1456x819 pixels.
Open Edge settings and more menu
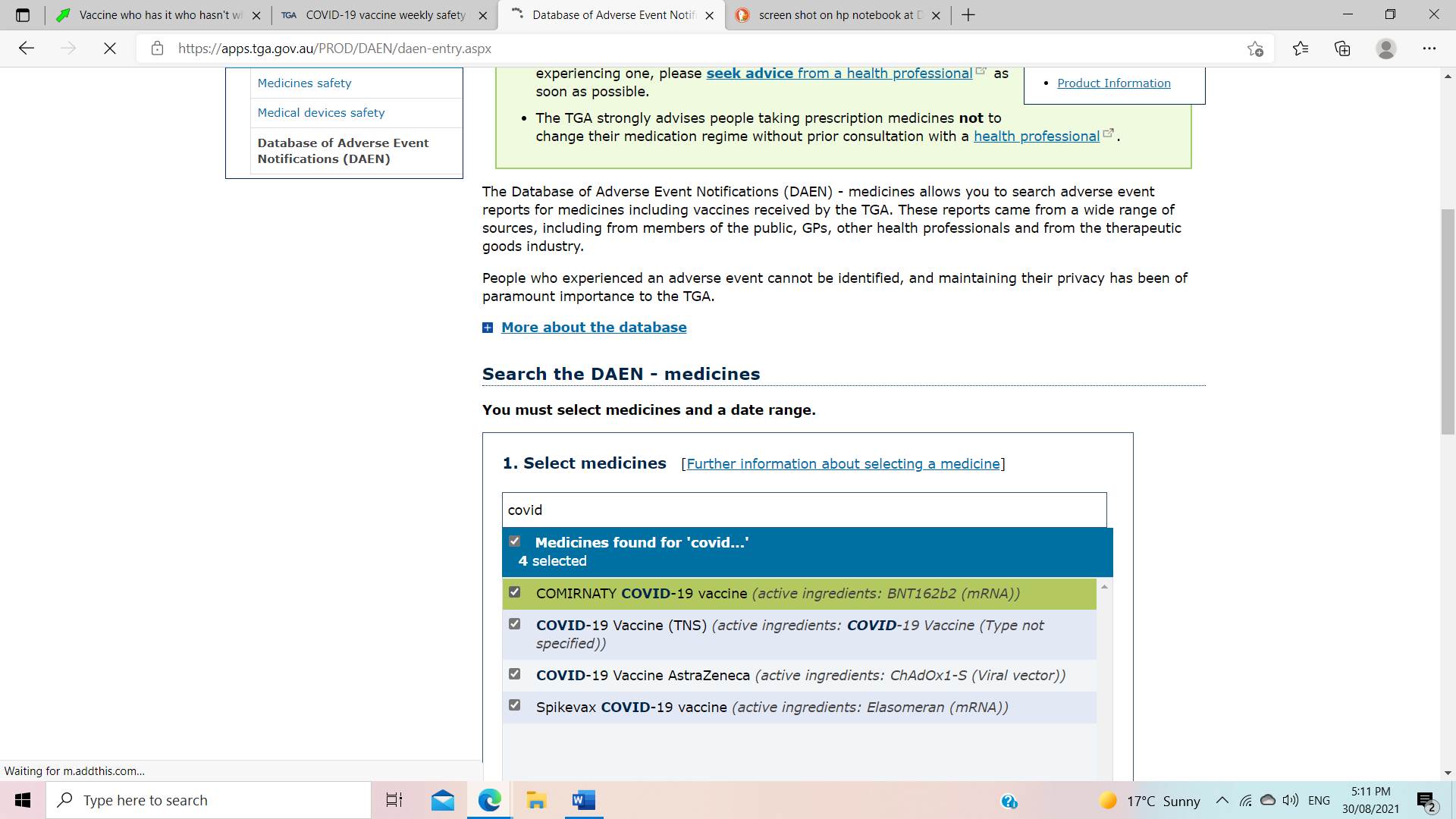pos(1429,49)
